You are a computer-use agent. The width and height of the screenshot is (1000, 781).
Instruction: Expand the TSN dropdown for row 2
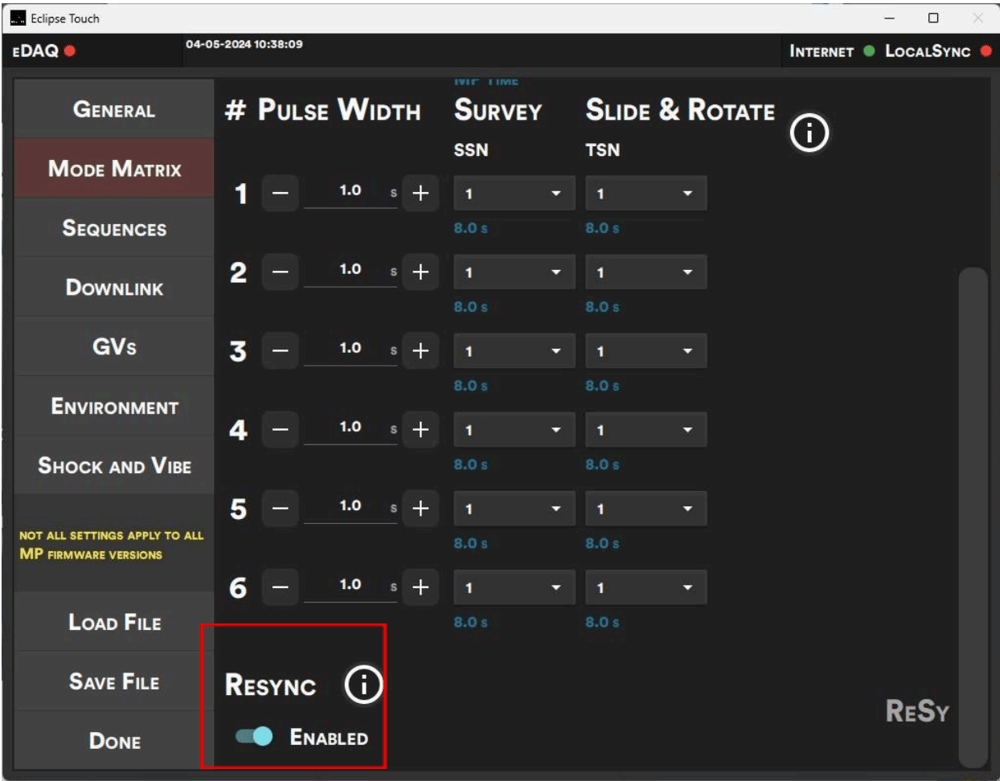click(x=645, y=273)
